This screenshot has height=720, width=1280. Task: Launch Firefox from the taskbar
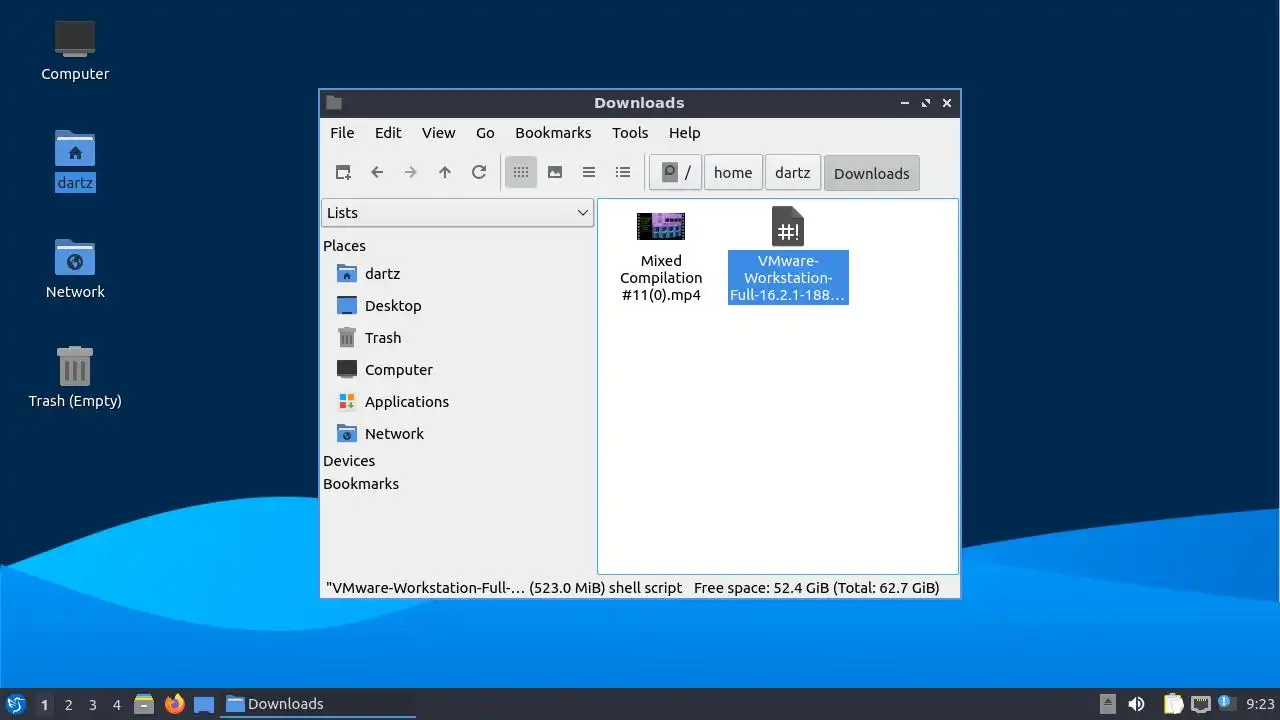[174, 704]
